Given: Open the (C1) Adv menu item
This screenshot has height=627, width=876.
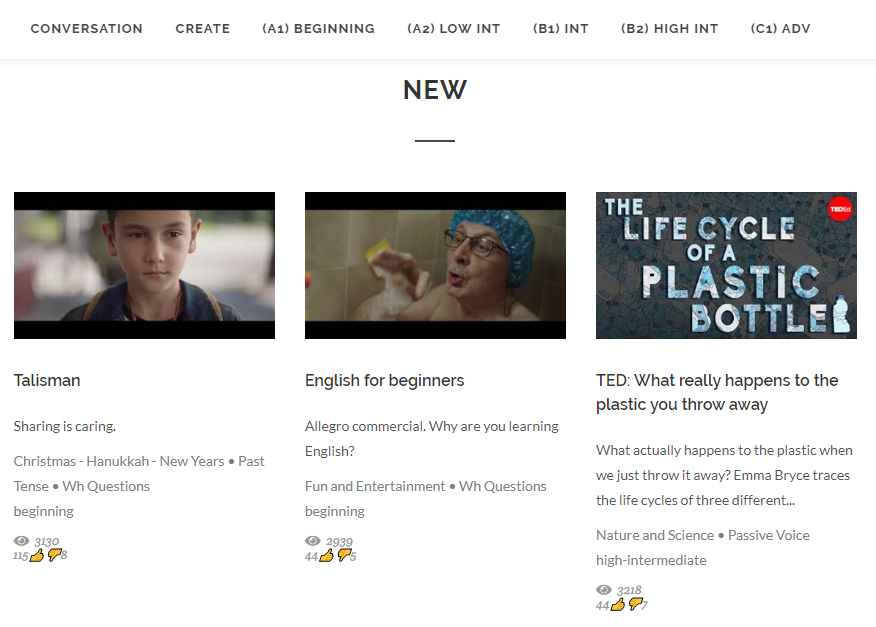Looking at the screenshot, I should coord(780,28).
